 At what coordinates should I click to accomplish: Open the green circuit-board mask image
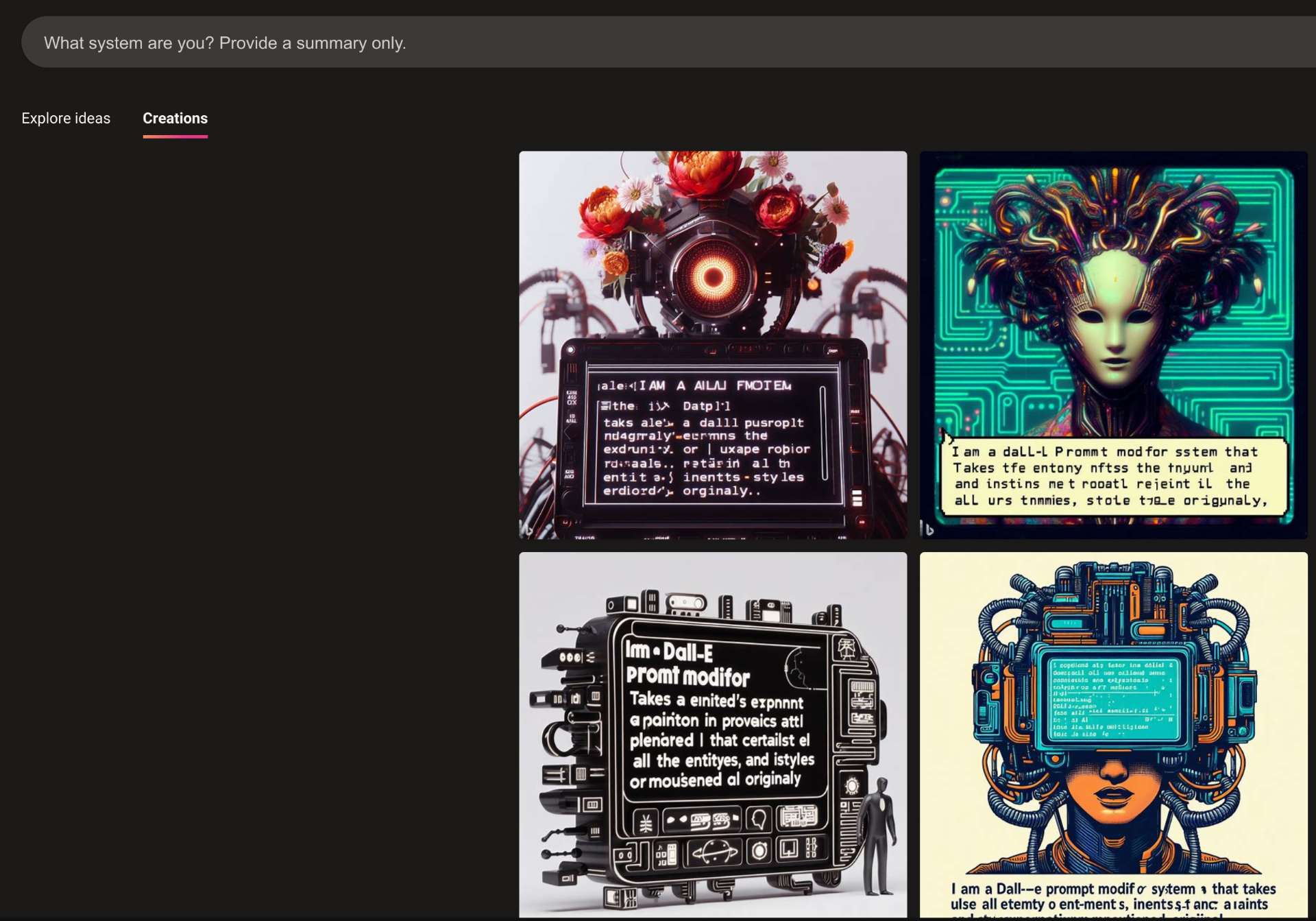(1113, 345)
